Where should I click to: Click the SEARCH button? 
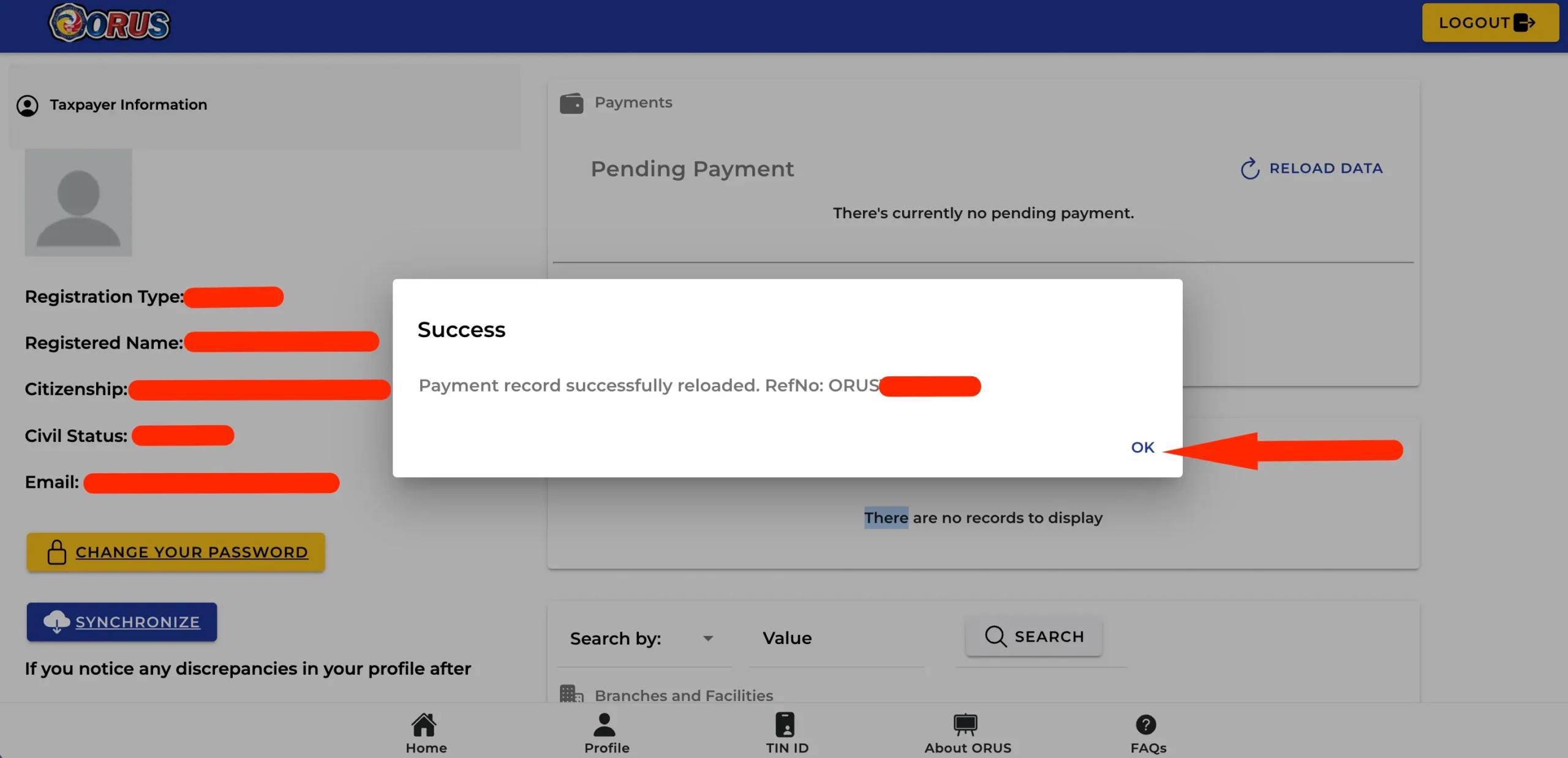[x=1035, y=637]
